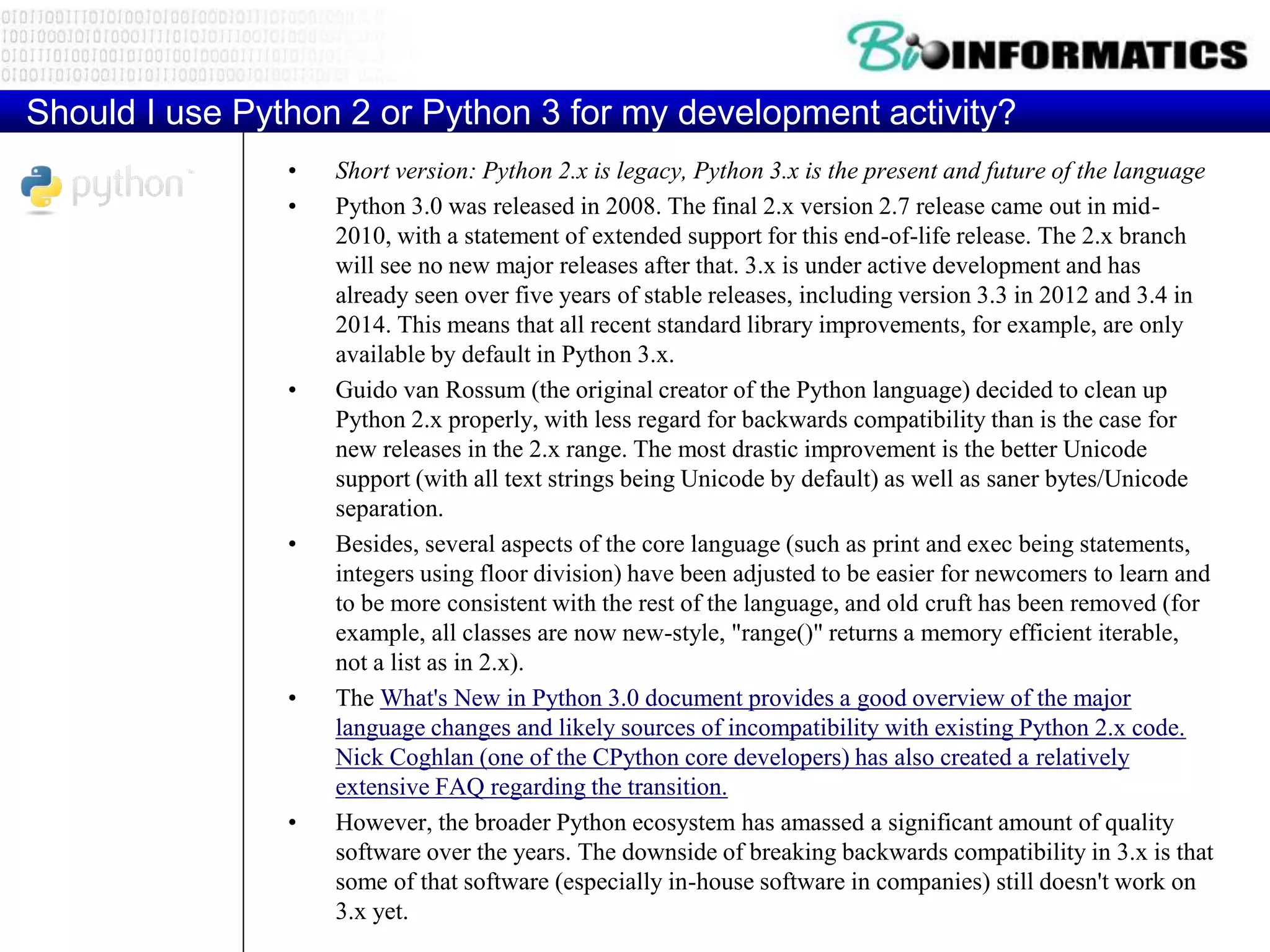Click the line ending "3.x yet."

tap(372, 912)
